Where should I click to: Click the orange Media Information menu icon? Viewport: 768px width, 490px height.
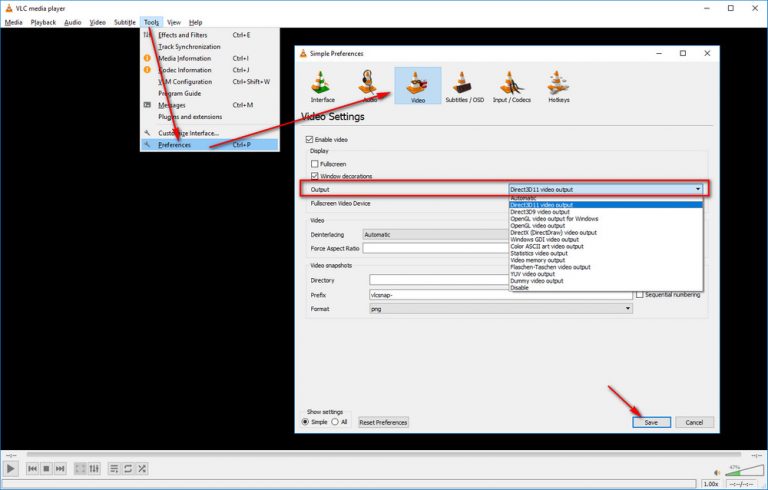(147, 58)
